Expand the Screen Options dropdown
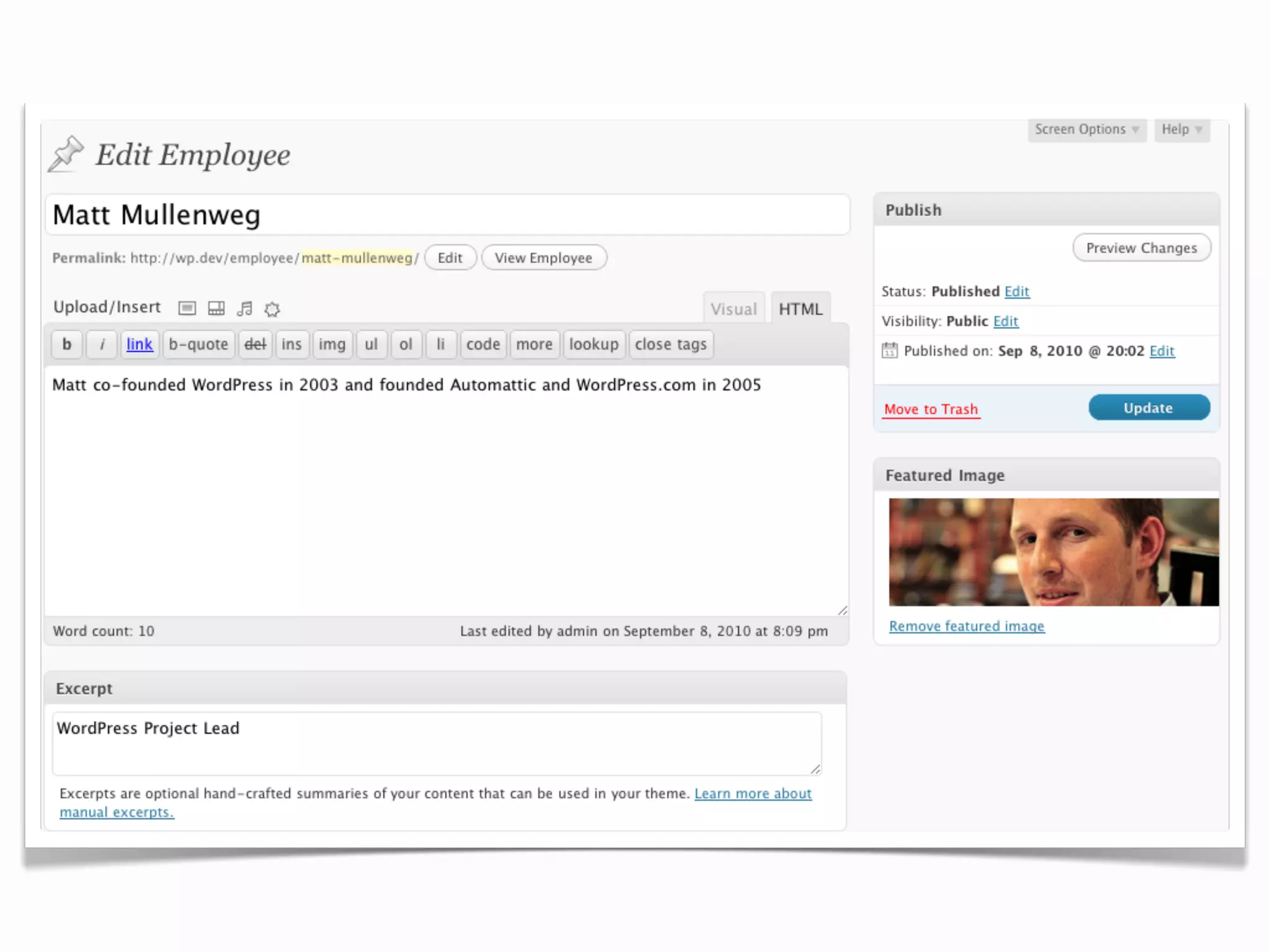1270x952 pixels. [x=1086, y=130]
